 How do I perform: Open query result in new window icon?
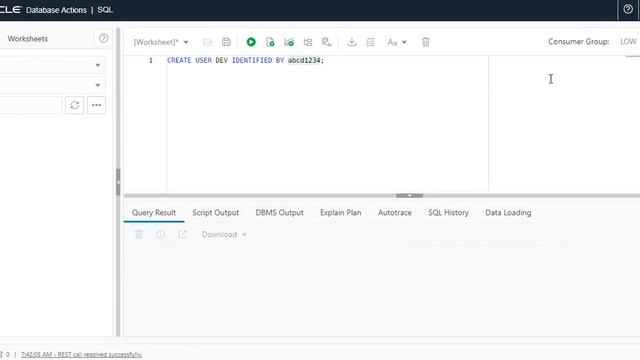182,234
